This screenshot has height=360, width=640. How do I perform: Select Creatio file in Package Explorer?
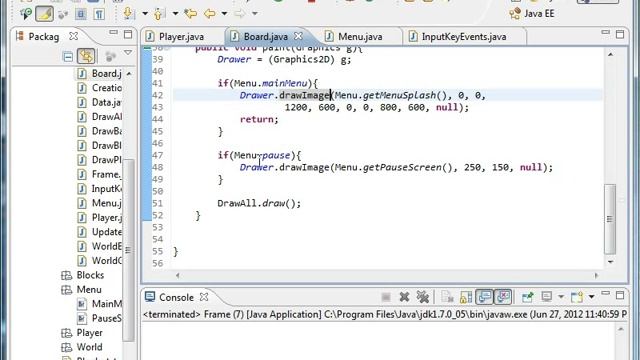[x=100, y=88]
